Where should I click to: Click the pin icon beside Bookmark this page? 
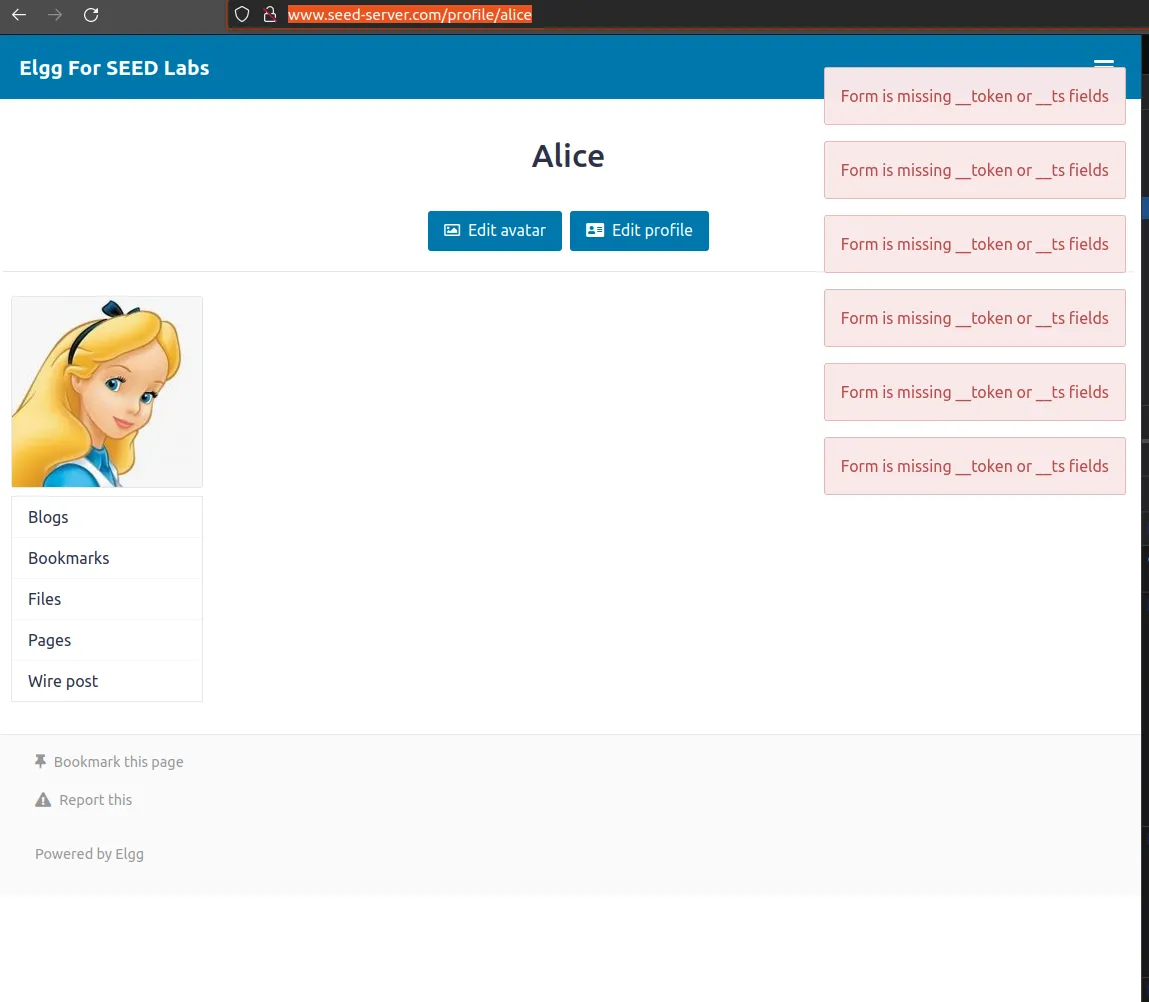coord(41,762)
